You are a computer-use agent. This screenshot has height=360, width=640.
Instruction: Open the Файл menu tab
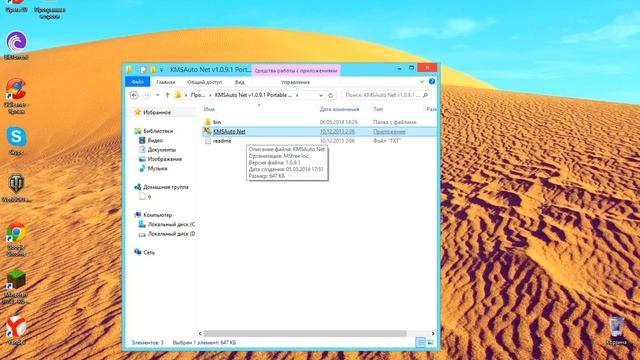tap(138, 82)
